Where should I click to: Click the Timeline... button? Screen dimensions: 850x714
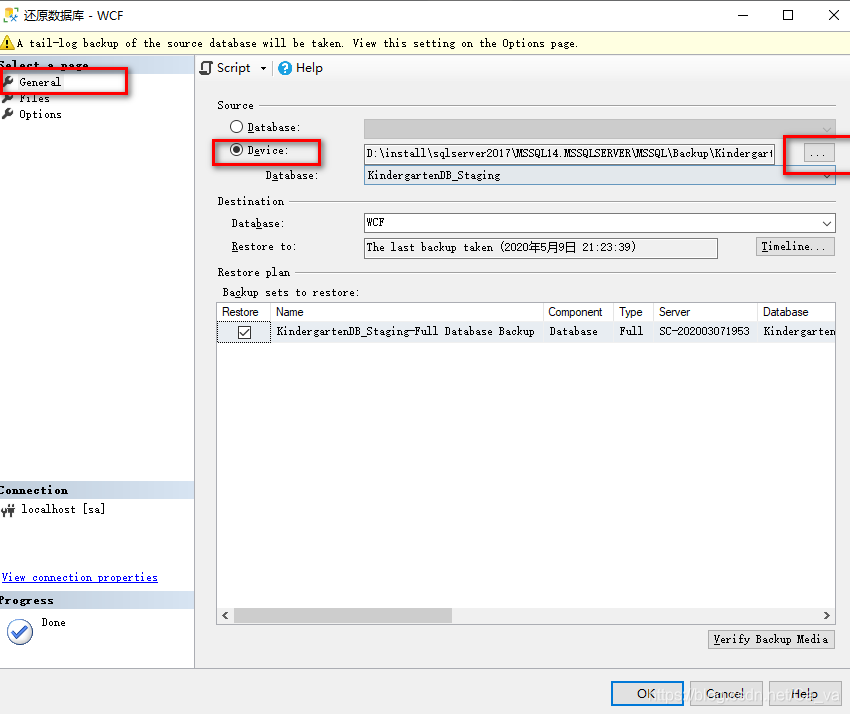[795, 246]
